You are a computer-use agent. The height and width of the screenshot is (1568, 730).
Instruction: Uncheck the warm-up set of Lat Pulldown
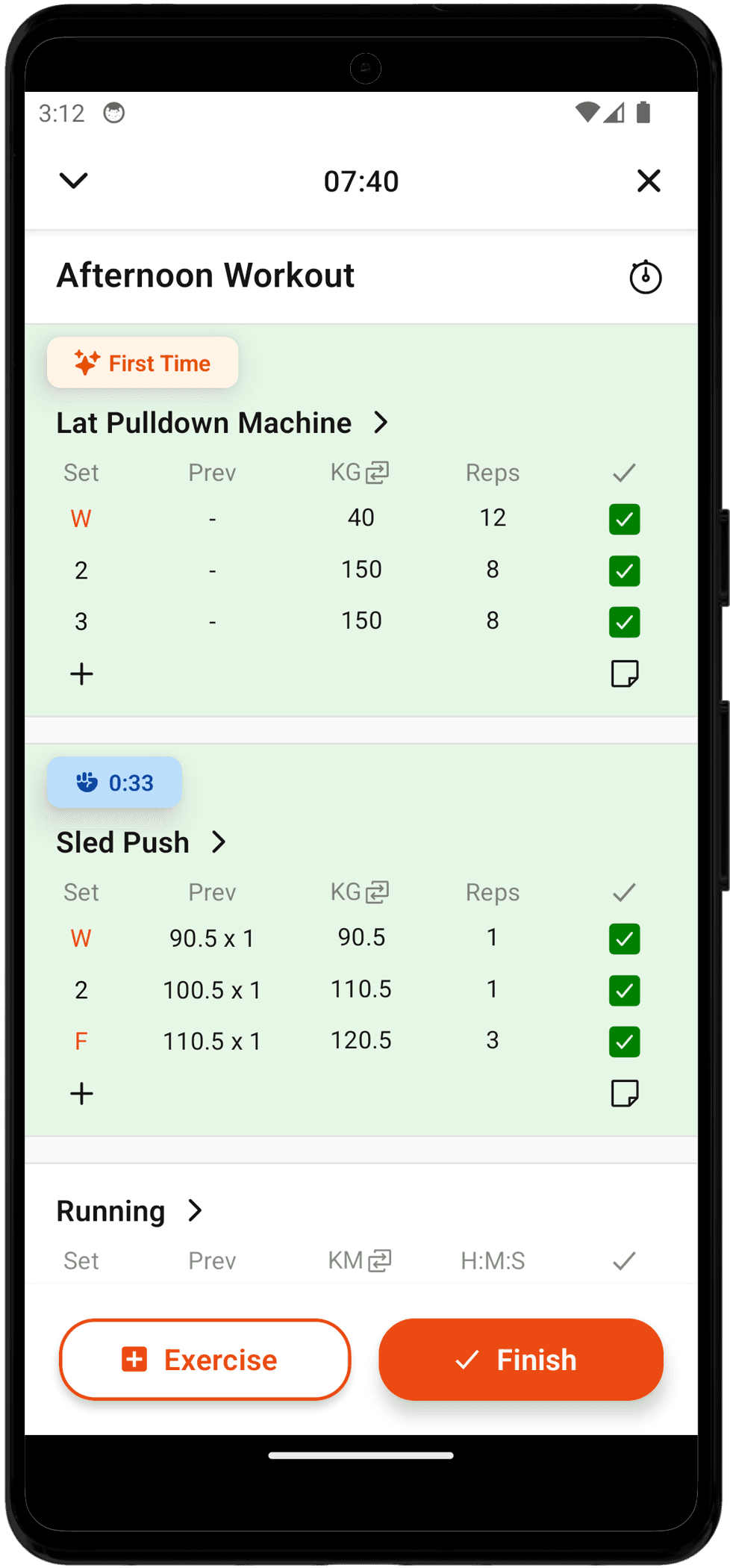[624, 518]
